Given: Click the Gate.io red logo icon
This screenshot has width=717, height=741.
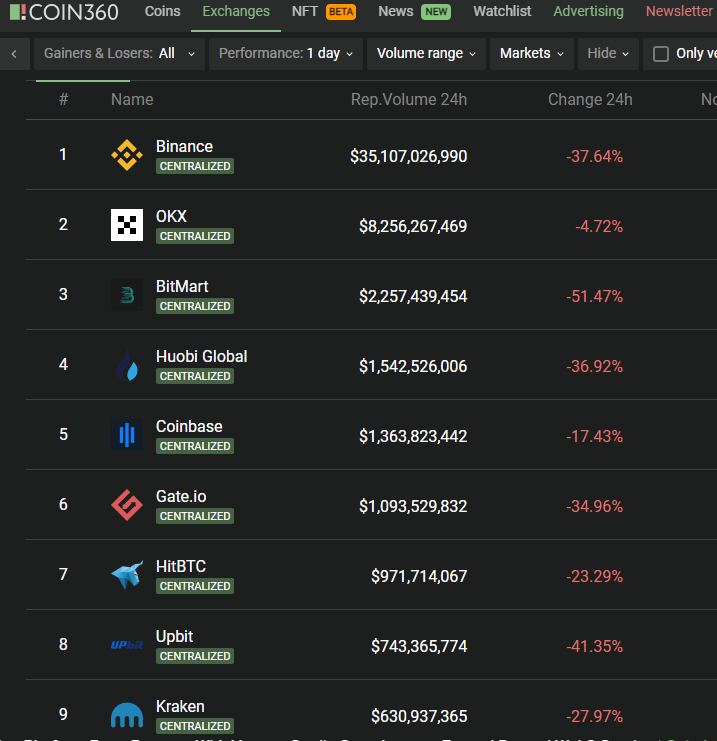Looking at the screenshot, I should coord(127,505).
